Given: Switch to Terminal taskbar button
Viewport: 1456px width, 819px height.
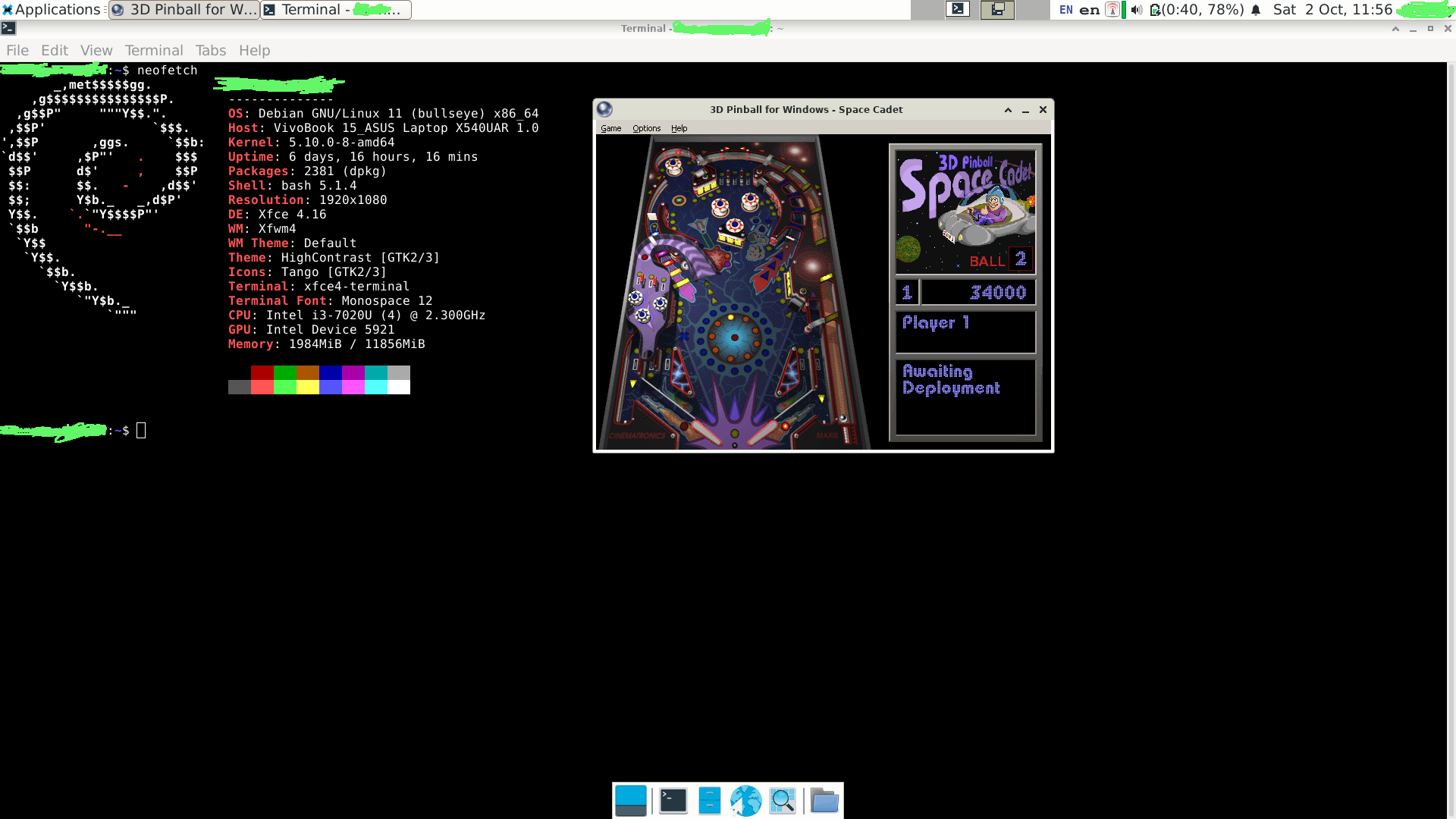Looking at the screenshot, I should (x=336, y=10).
